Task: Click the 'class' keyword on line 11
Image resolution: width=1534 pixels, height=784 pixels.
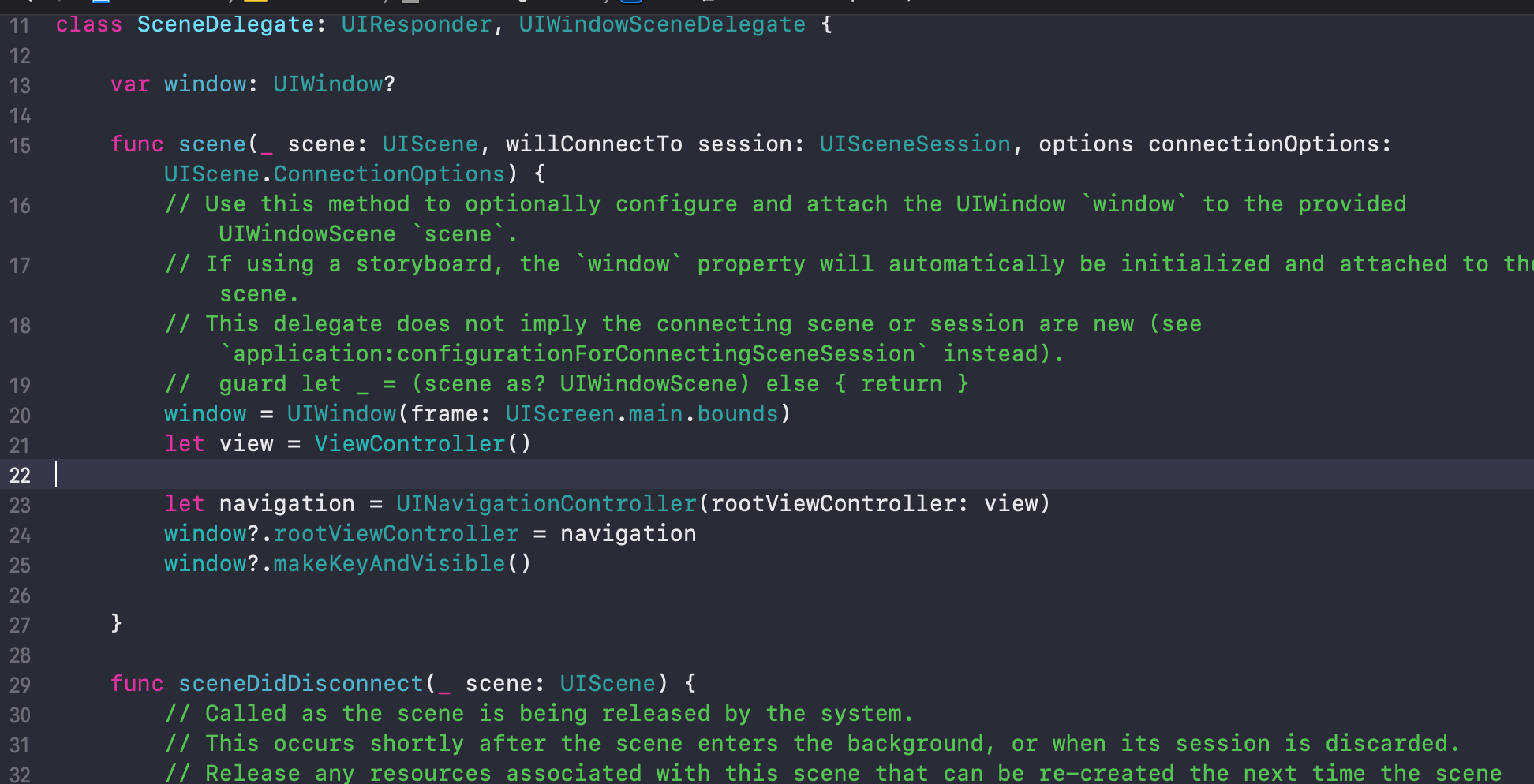Action: pyautogui.click(x=89, y=24)
